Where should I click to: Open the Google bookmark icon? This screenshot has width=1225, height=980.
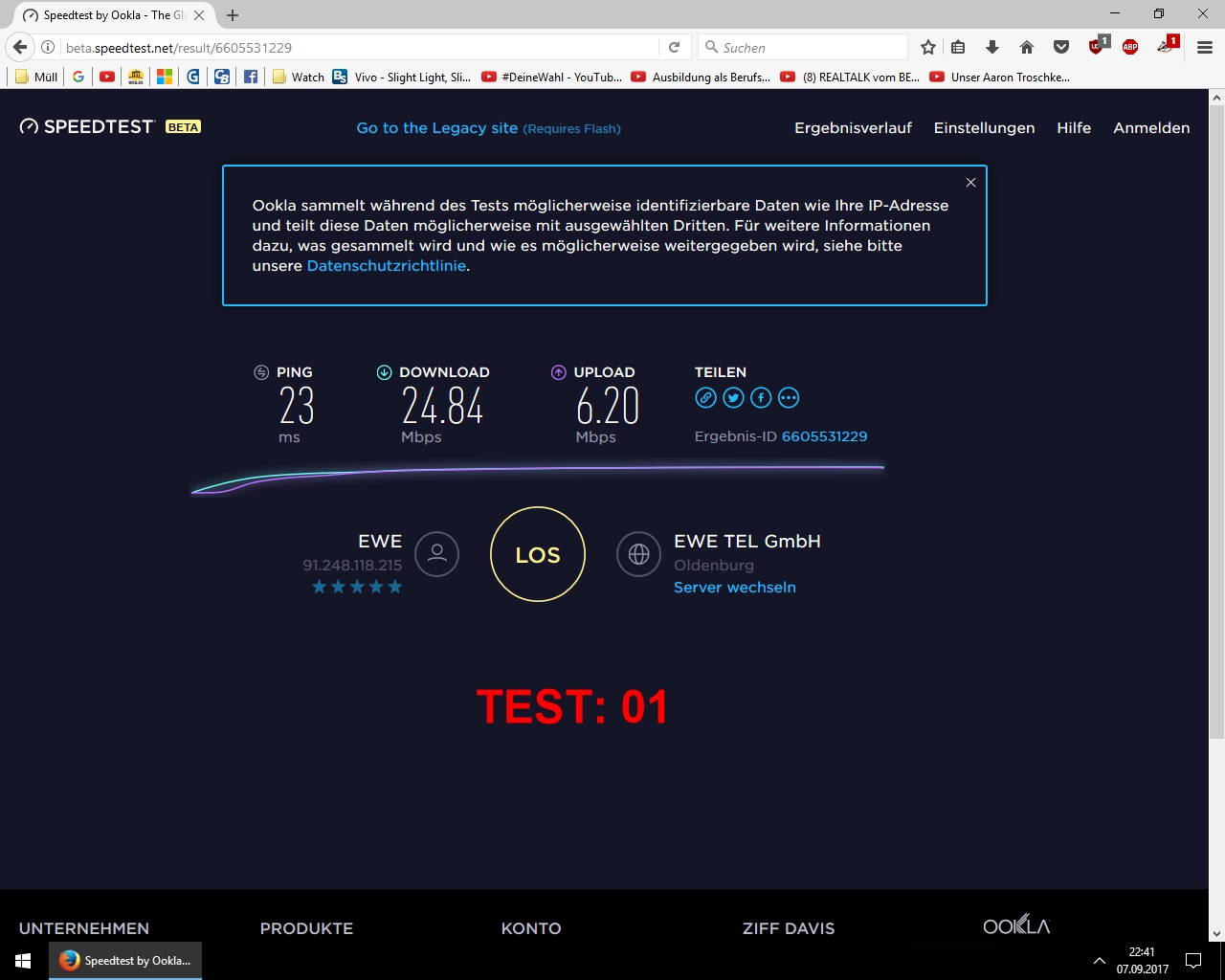coord(78,77)
